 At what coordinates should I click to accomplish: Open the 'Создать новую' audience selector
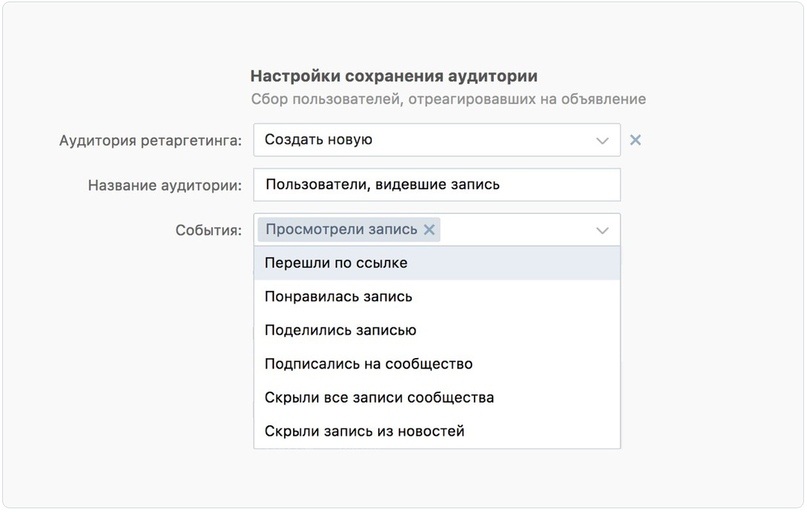click(420, 140)
